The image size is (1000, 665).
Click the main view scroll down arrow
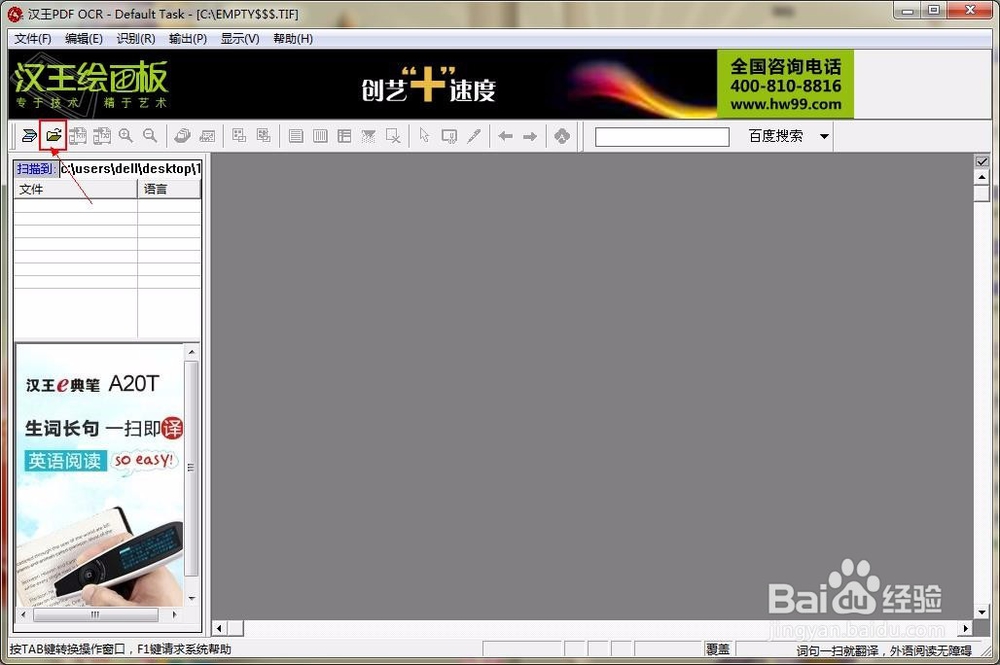coord(982,612)
